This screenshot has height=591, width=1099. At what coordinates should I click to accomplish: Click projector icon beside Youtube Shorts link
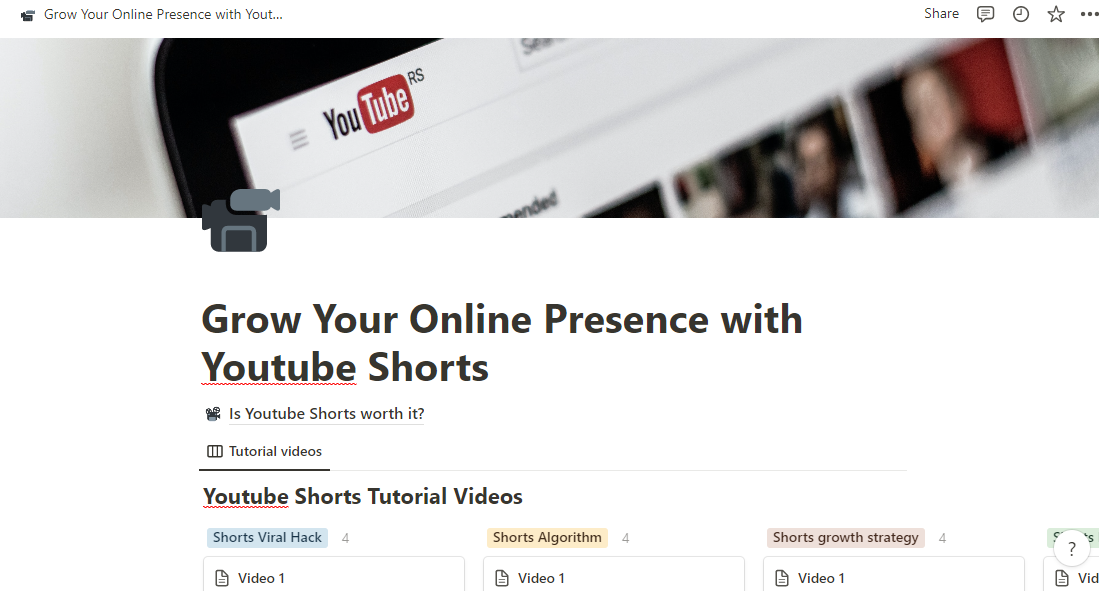(x=213, y=414)
